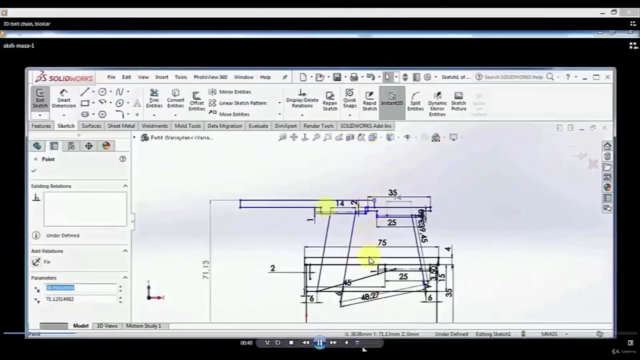Collapse the Add Relations section

tap(125, 251)
